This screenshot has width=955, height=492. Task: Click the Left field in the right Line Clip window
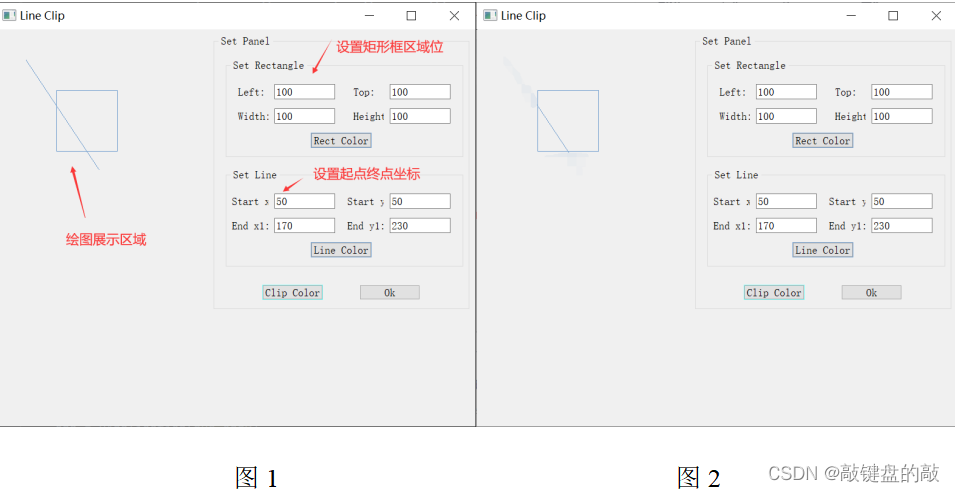click(x=786, y=92)
